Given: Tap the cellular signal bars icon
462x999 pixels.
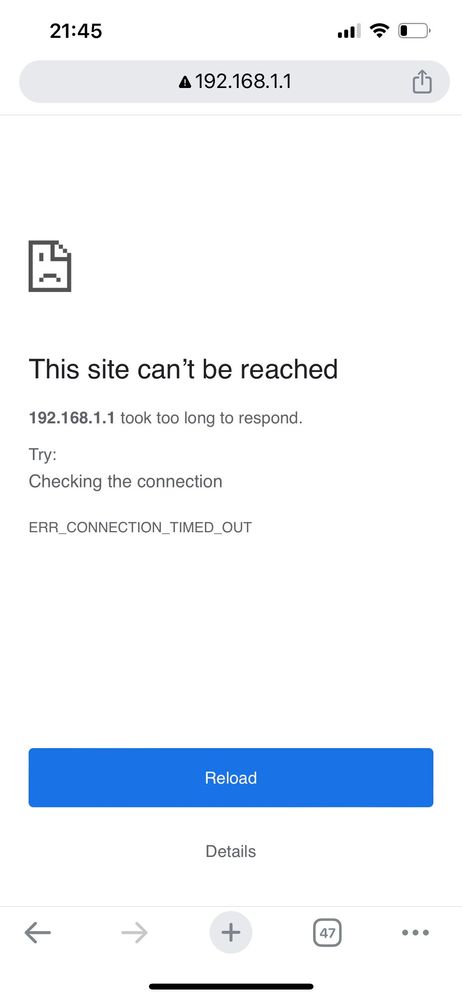Looking at the screenshot, I should [349, 30].
